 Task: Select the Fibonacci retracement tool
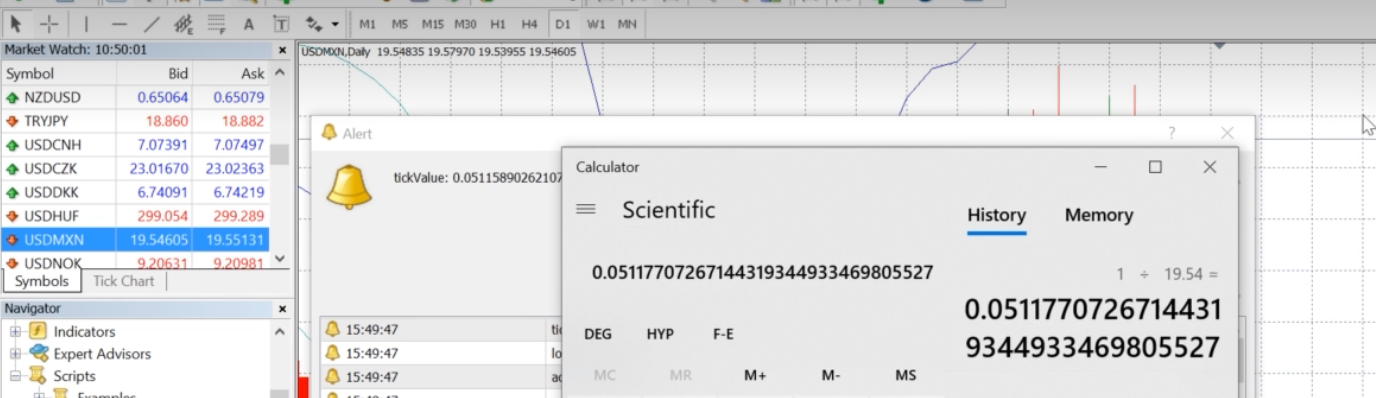click(x=216, y=23)
